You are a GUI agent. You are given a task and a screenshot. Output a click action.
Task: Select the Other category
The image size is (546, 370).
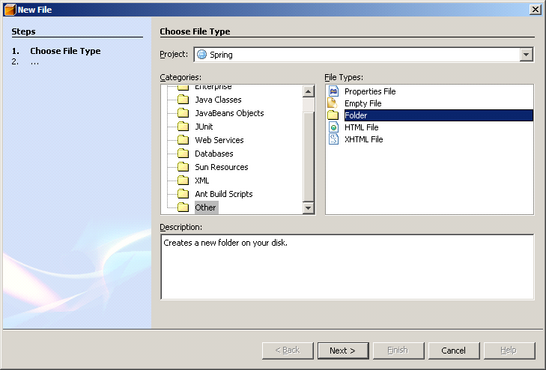click(206, 207)
